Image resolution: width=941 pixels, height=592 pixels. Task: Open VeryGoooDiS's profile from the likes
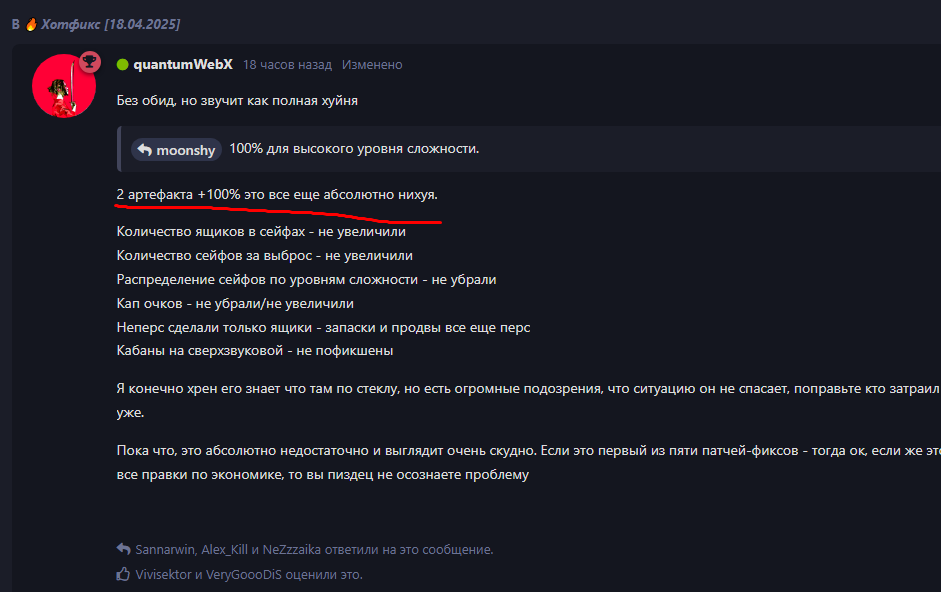[x=243, y=575]
